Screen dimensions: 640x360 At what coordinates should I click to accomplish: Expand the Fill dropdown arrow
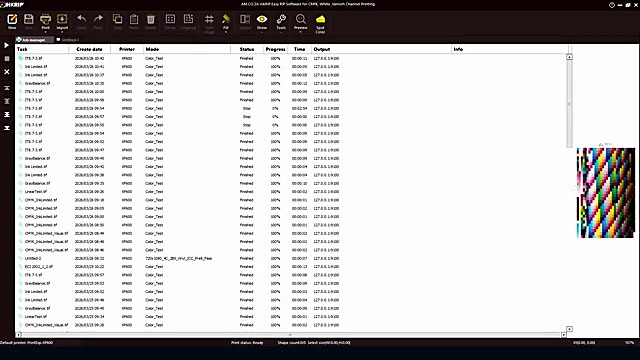tap(226, 32)
